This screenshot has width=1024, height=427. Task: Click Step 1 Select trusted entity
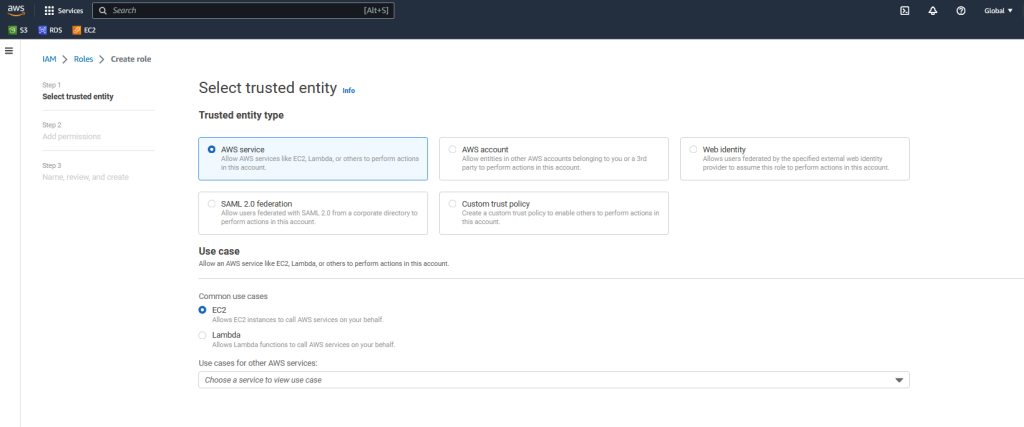[78, 97]
